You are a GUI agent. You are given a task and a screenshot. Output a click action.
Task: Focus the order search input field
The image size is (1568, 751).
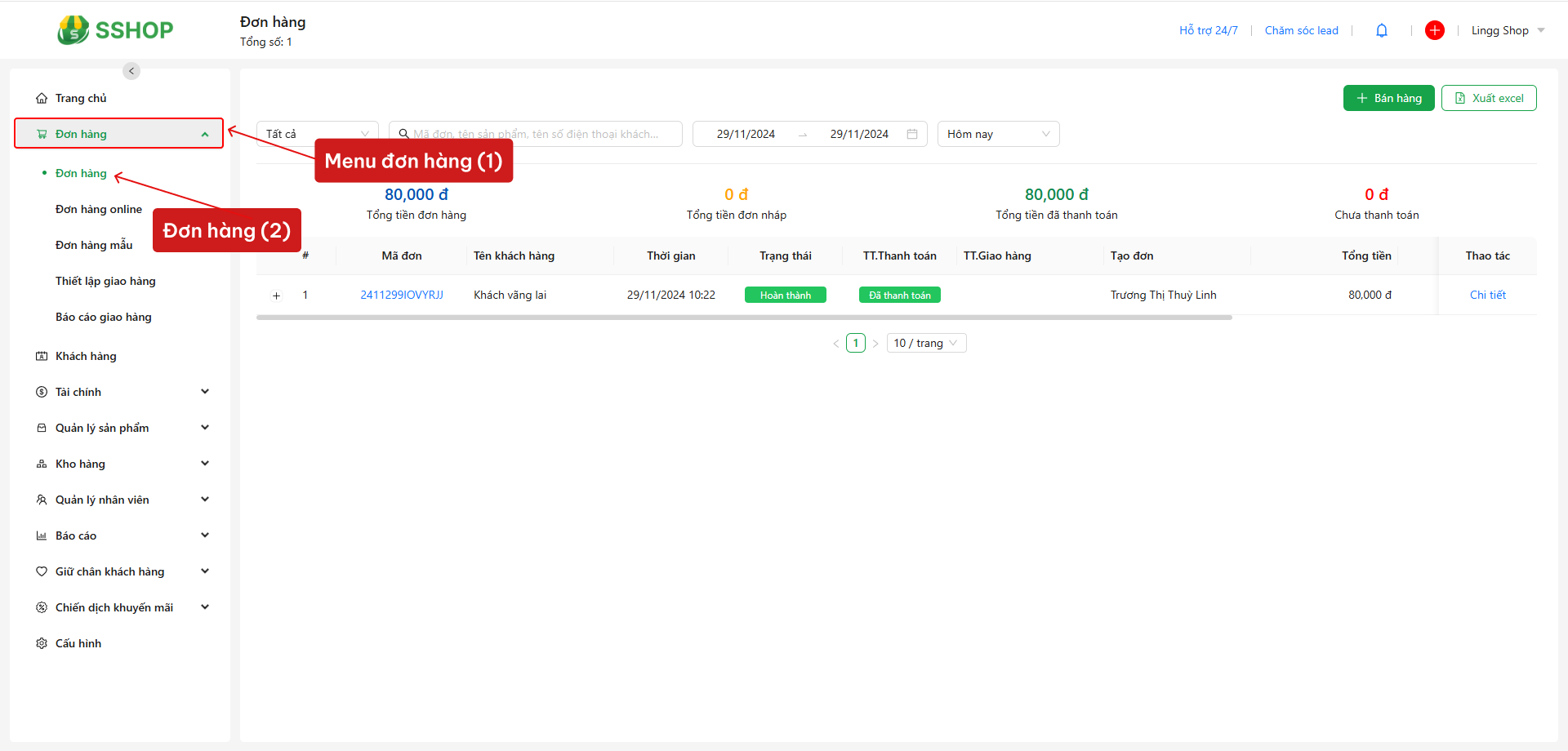coord(536,134)
